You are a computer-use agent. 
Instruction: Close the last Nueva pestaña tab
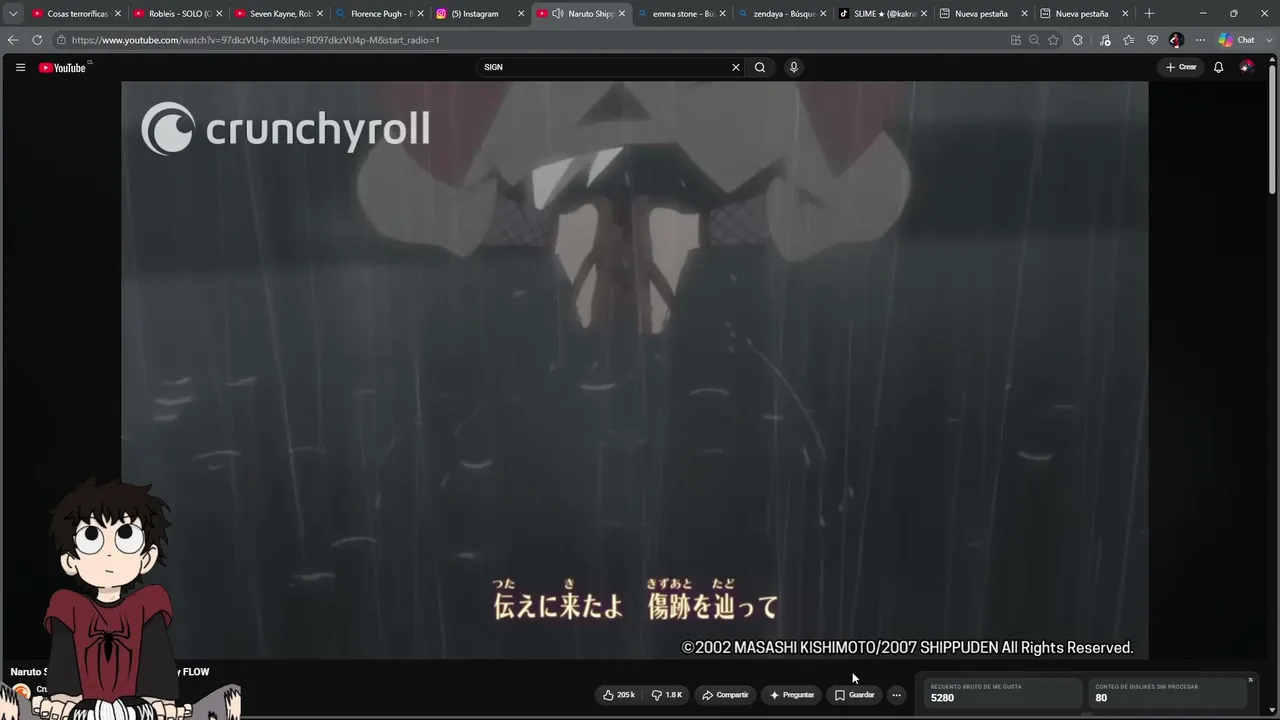click(x=1125, y=14)
